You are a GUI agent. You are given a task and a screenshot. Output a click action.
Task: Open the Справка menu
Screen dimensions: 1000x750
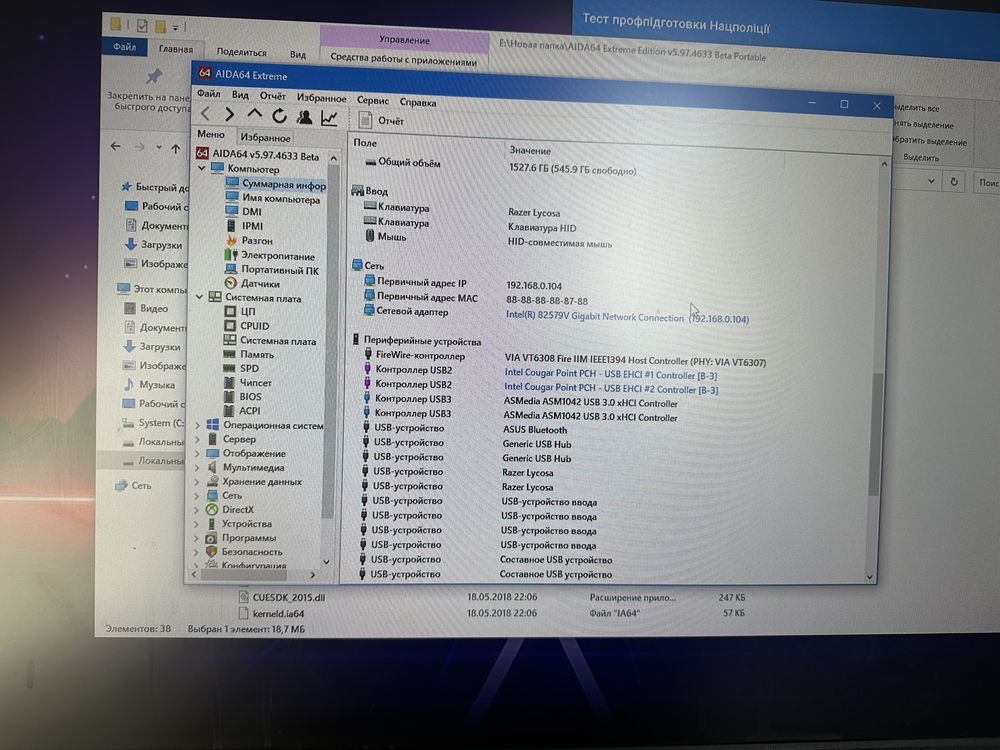(x=418, y=102)
